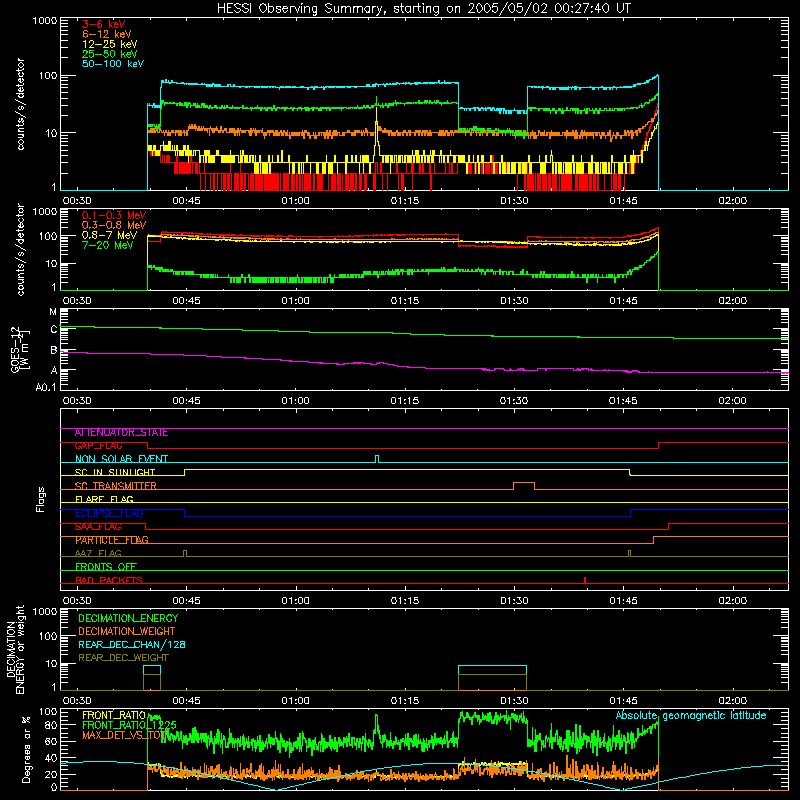Click the 0.1-0.3 MeV legend label
800x800 pixels.
(x=114, y=215)
